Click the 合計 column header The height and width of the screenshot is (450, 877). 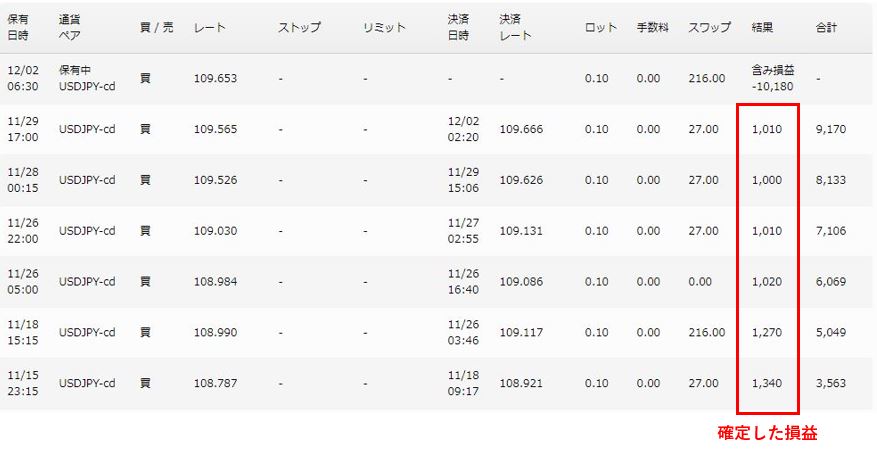[x=826, y=27]
